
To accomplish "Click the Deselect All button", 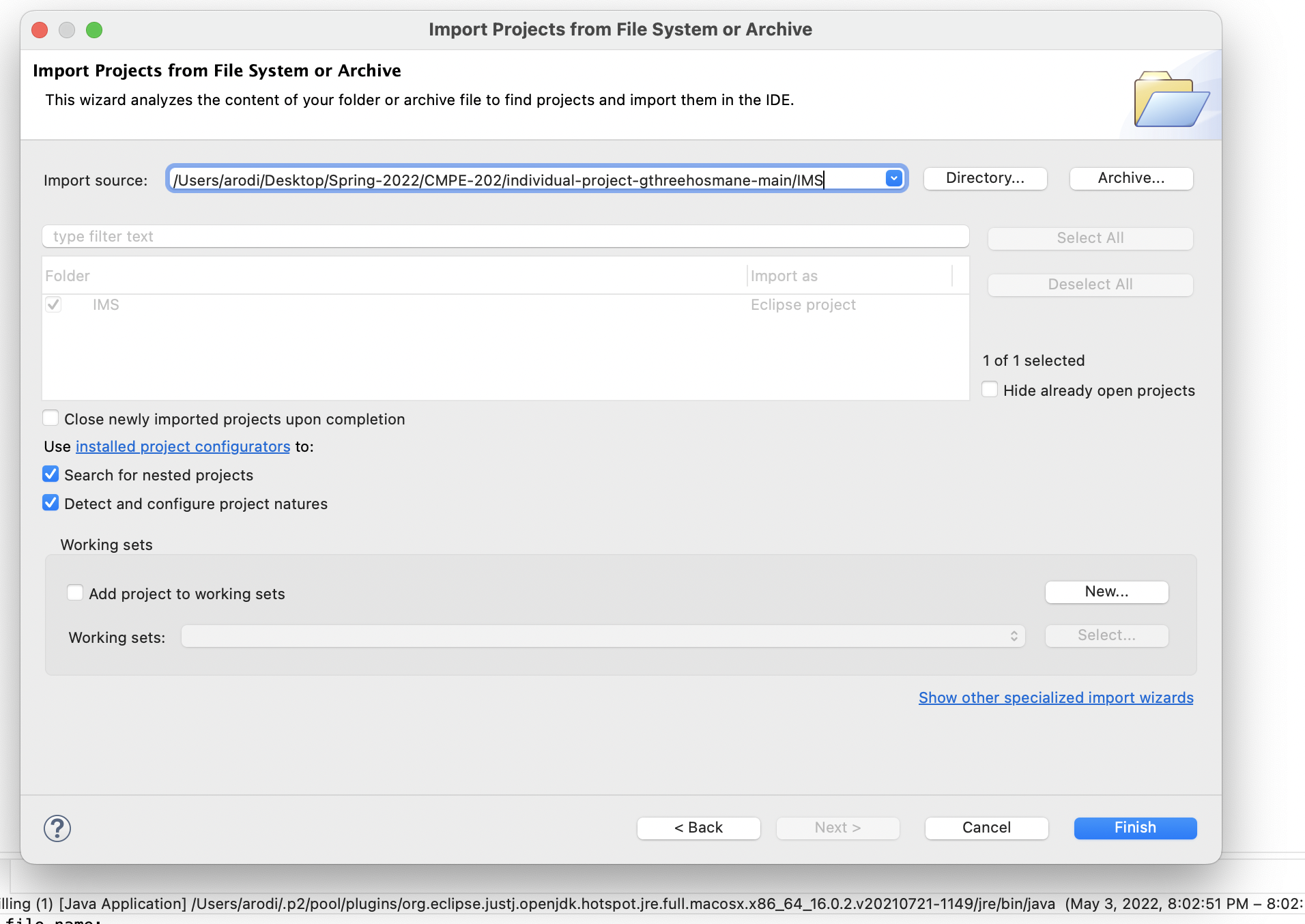I will click(1090, 285).
